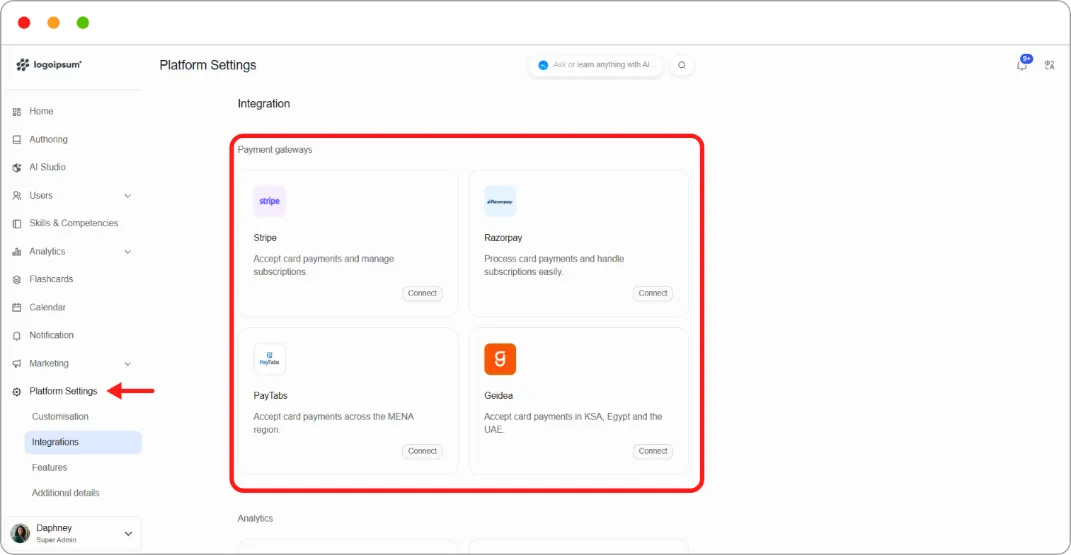Click the PayTabs logo tile
Image resolution: width=1071 pixels, height=555 pixels.
[x=269, y=359]
